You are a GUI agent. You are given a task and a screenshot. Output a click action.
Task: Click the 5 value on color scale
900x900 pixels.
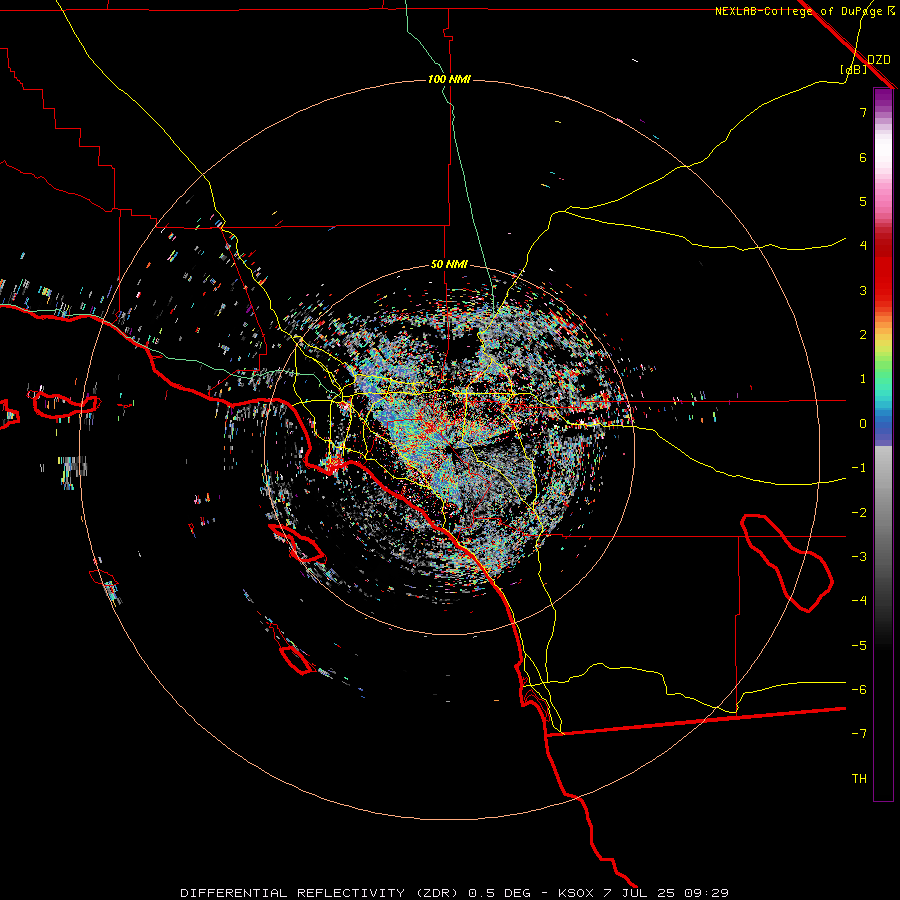(863, 201)
